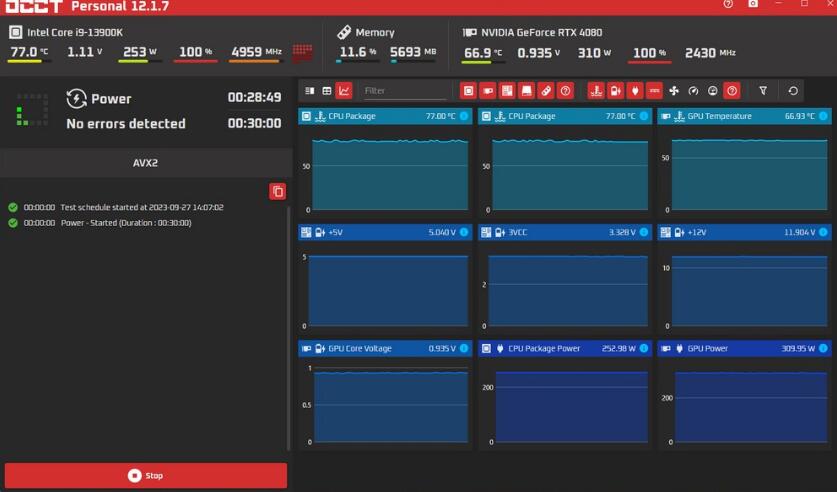Image resolution: width=837 pixels, height=492 pixels.
Task: Toggle the temperature sensor type filter
Action: [596, 91]
